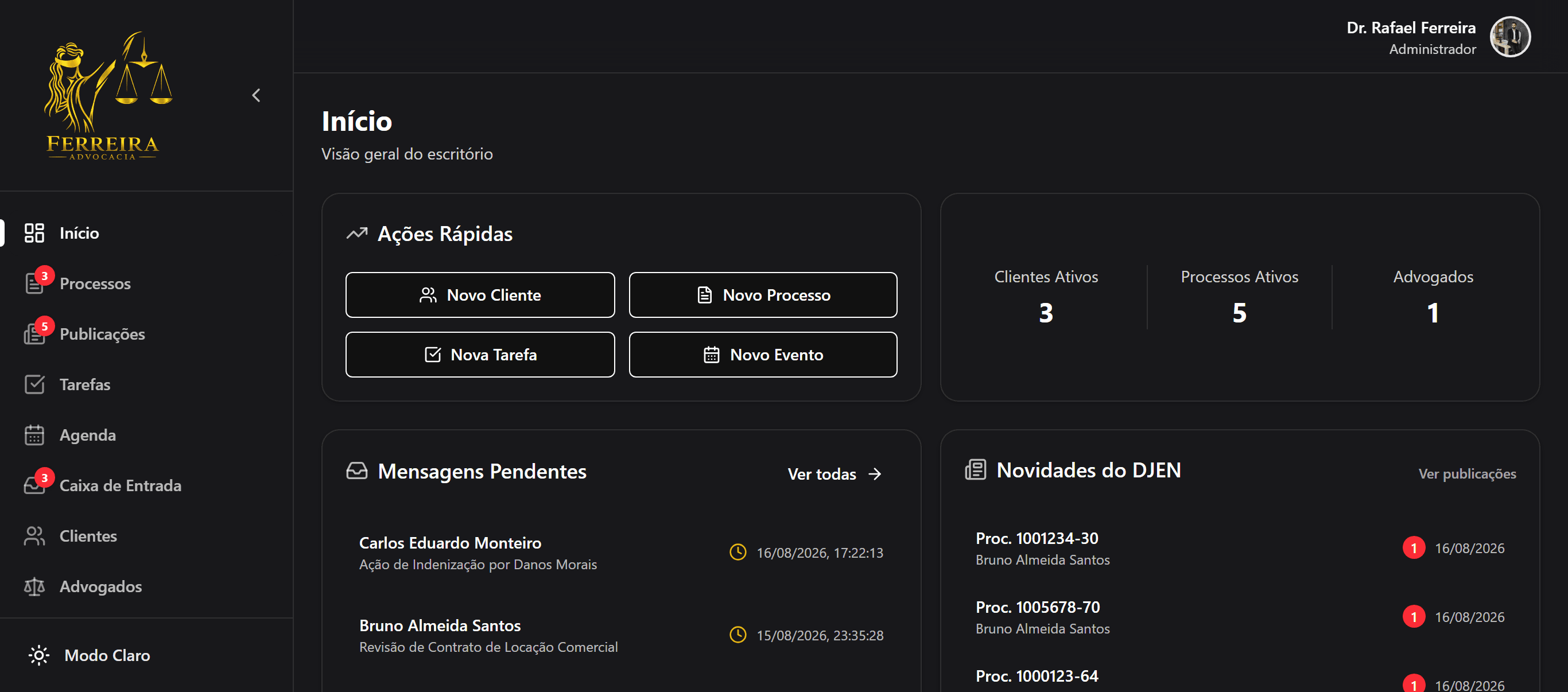Click the Agenda calendar icon
The height and width of the screenshot is (692, 1568).
tap(34, 435)
